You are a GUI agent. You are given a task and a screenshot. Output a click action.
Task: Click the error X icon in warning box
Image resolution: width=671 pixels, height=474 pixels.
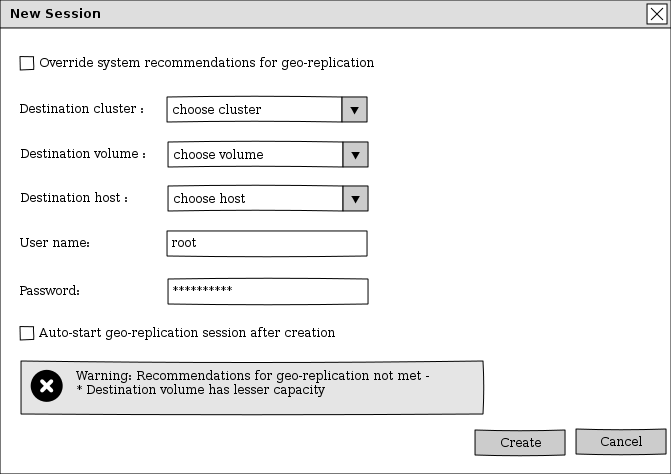point(47,386)
